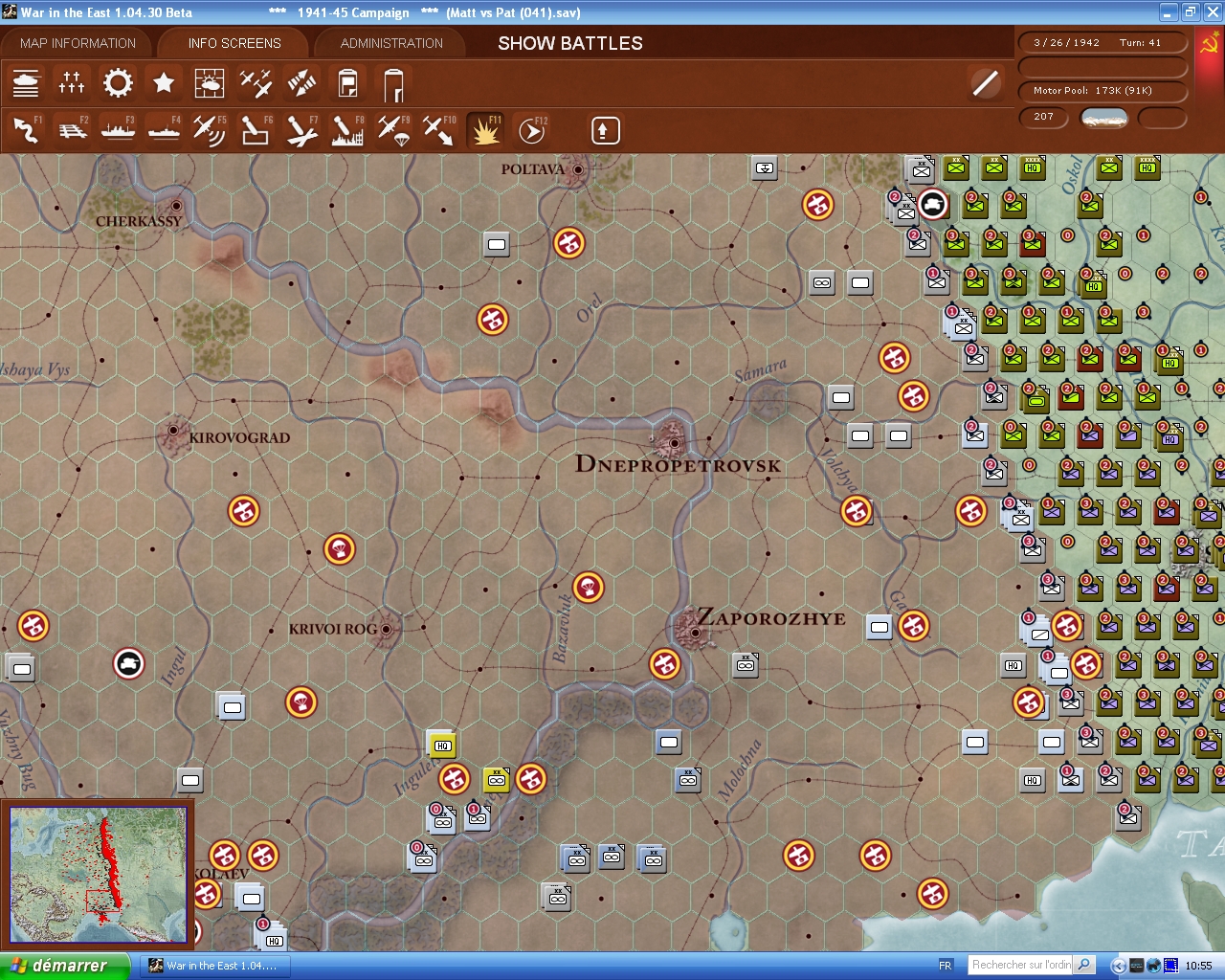Click the 207 value box
The image size is (1225, 980).
[1044, 117]
